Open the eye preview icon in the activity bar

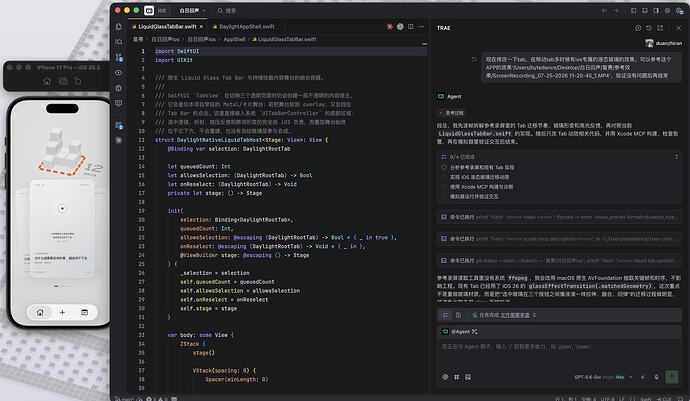tap(118, 73)
